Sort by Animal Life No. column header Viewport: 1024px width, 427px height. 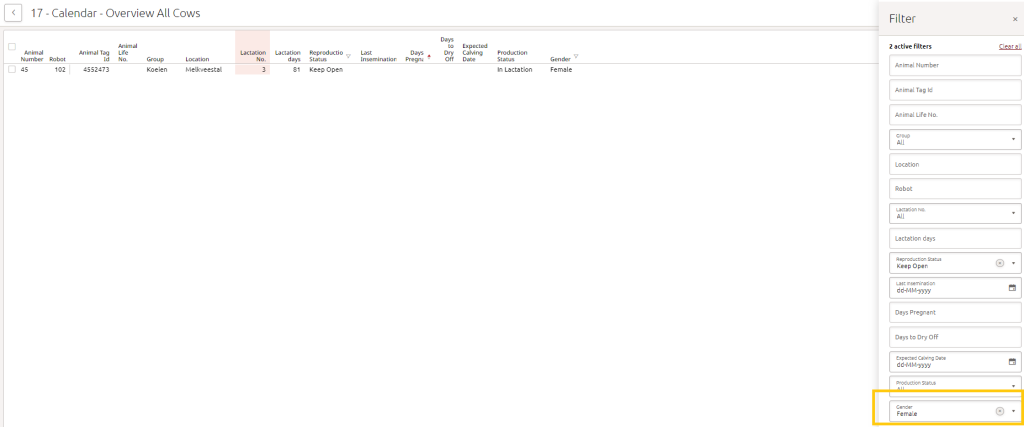click(127, 52)
